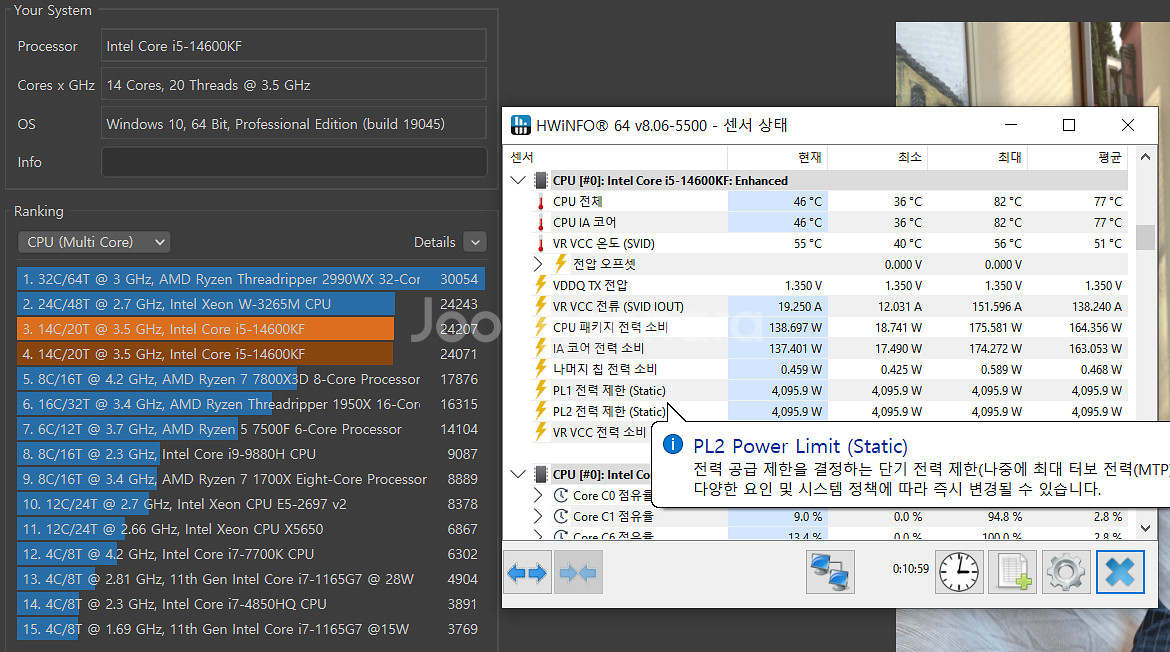1170x652 pixels.
Task: Click the clock reset timer button
Action: point(959,572)
